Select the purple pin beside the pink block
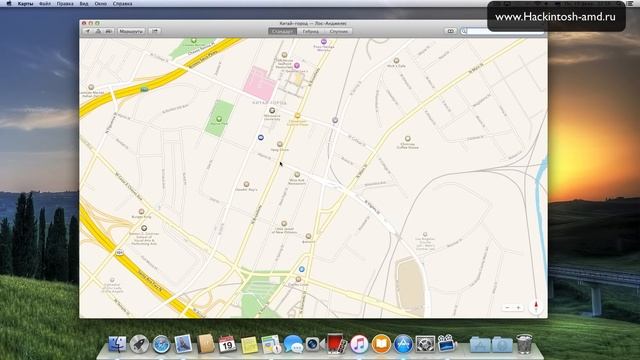The image size is (640, 360). (297, 65)
